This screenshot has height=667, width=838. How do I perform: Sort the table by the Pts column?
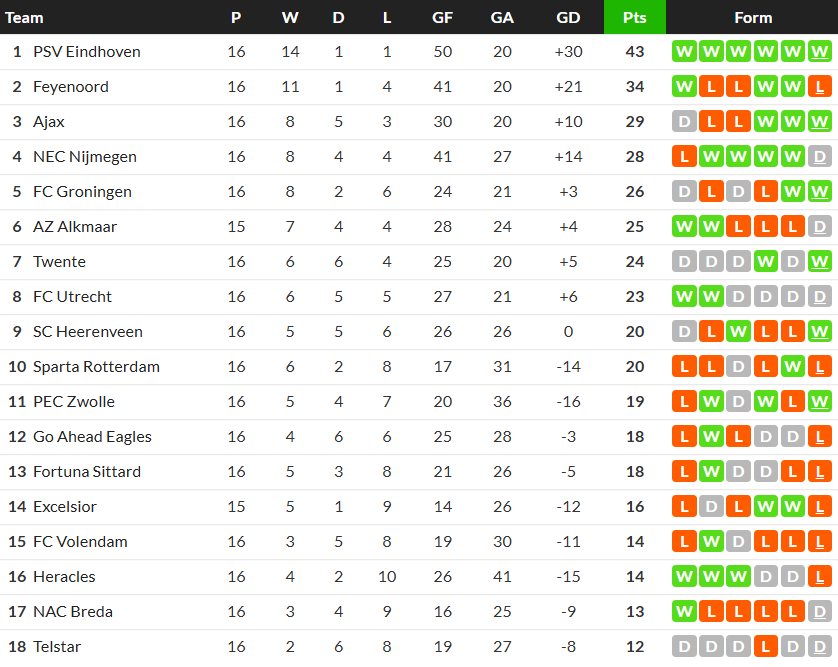[634, 17]
